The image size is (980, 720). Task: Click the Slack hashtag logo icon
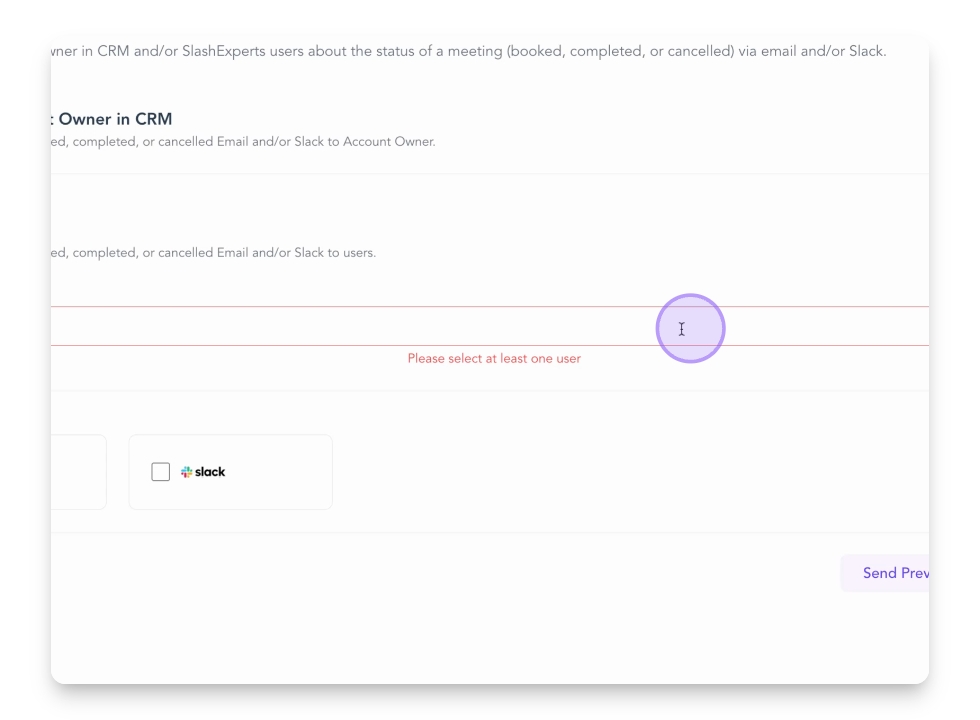185,472
